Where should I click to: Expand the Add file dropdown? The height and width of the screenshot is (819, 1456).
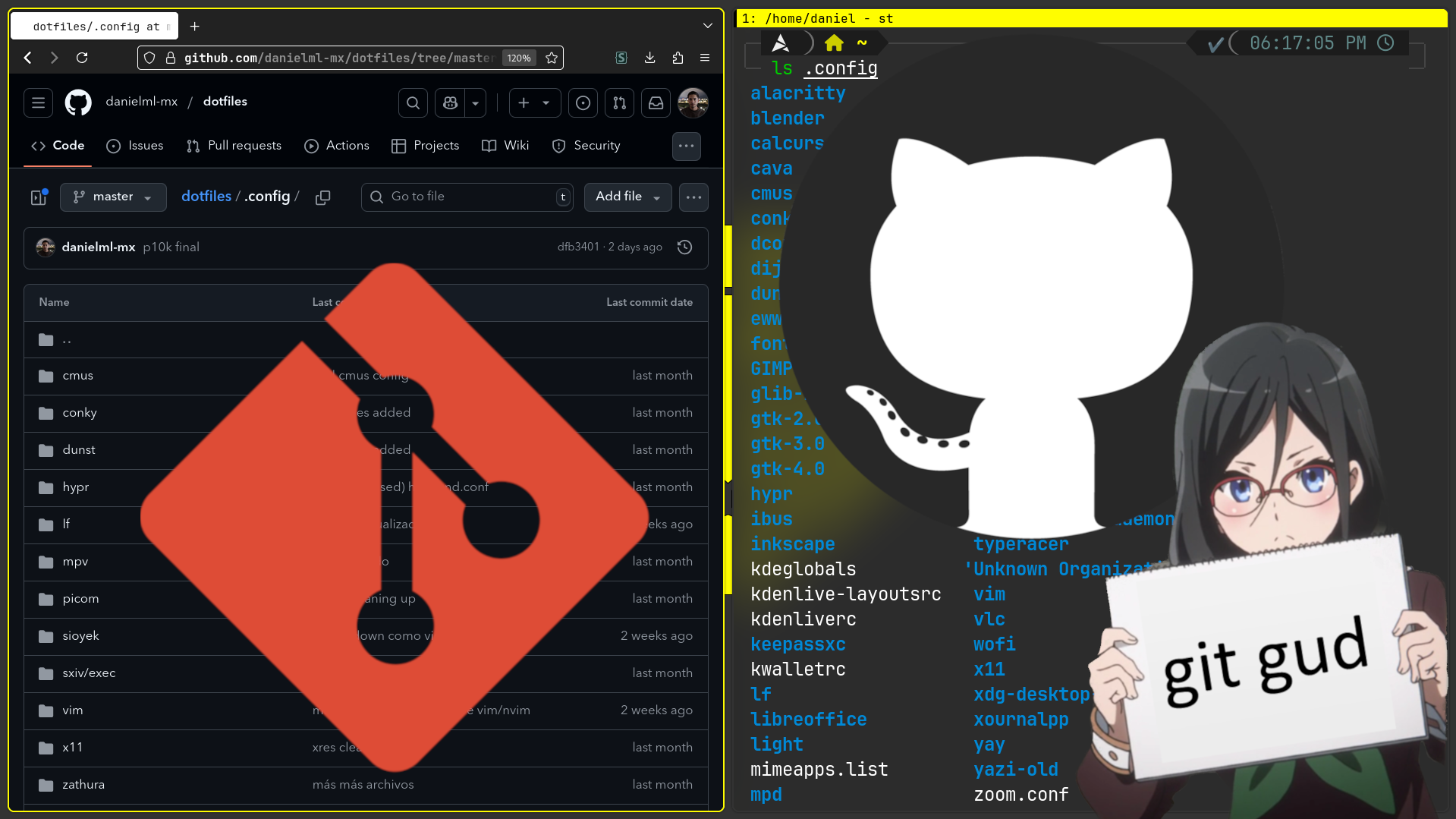[627, 197]
